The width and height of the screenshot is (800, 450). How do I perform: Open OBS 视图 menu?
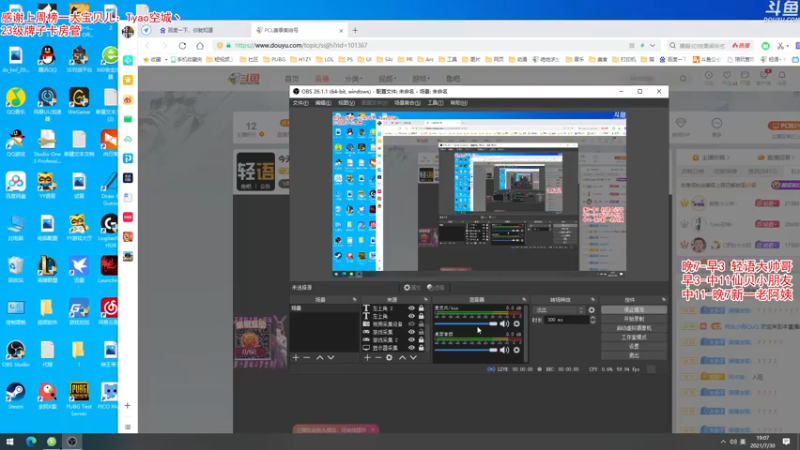tap(346, 103)
